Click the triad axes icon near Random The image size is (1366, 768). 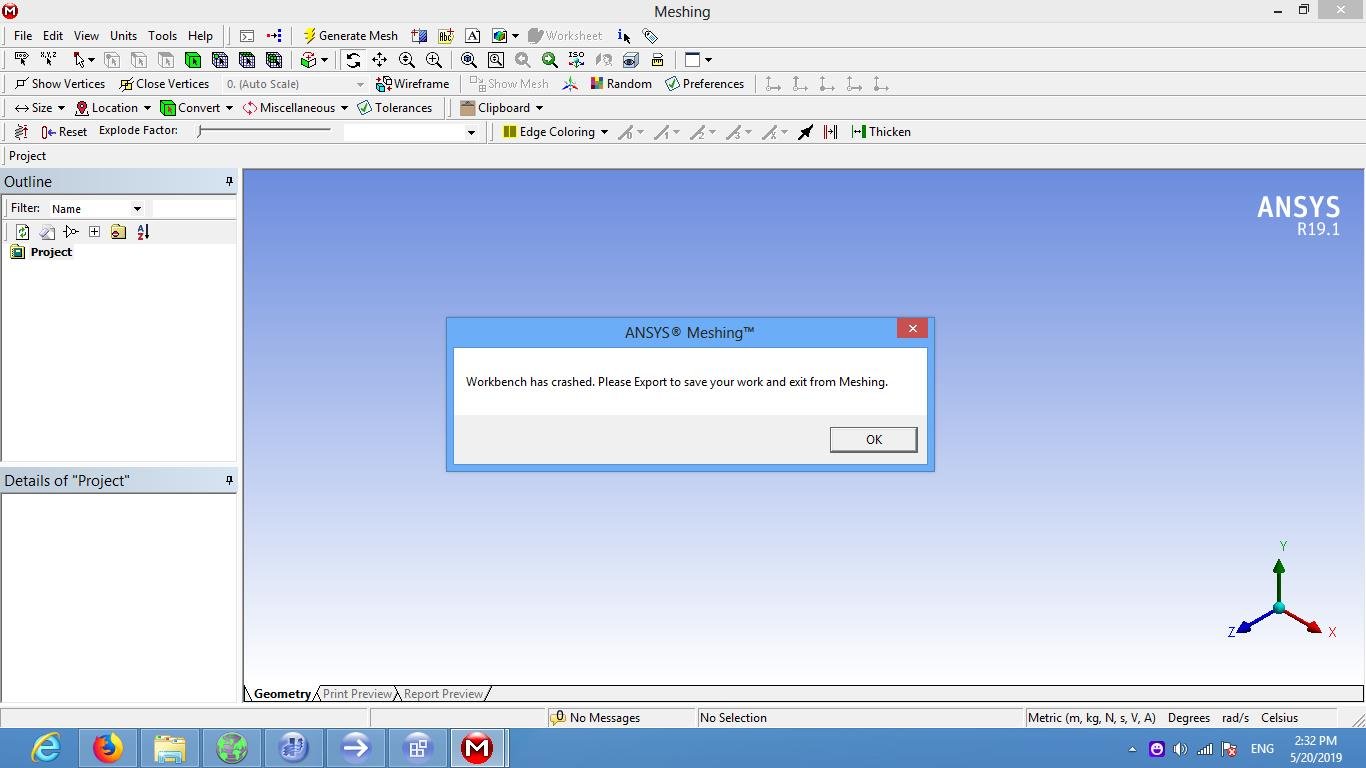coord(570,84)
